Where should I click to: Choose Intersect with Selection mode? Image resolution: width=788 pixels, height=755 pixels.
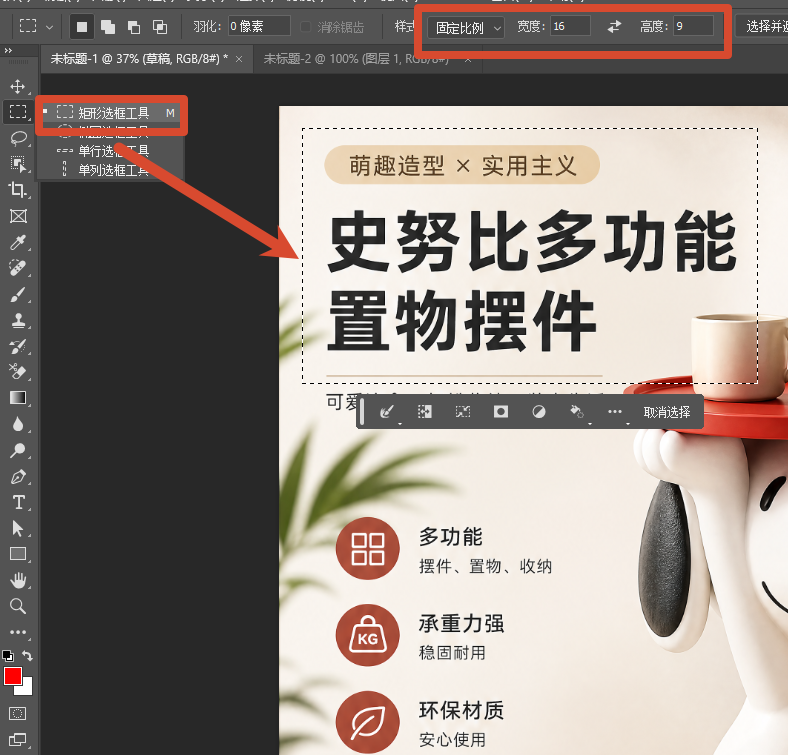point(160,27)
